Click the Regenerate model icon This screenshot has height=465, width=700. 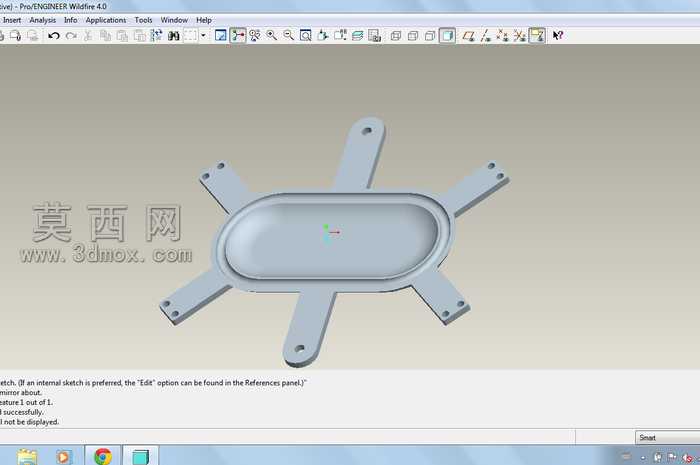[156, 36]
